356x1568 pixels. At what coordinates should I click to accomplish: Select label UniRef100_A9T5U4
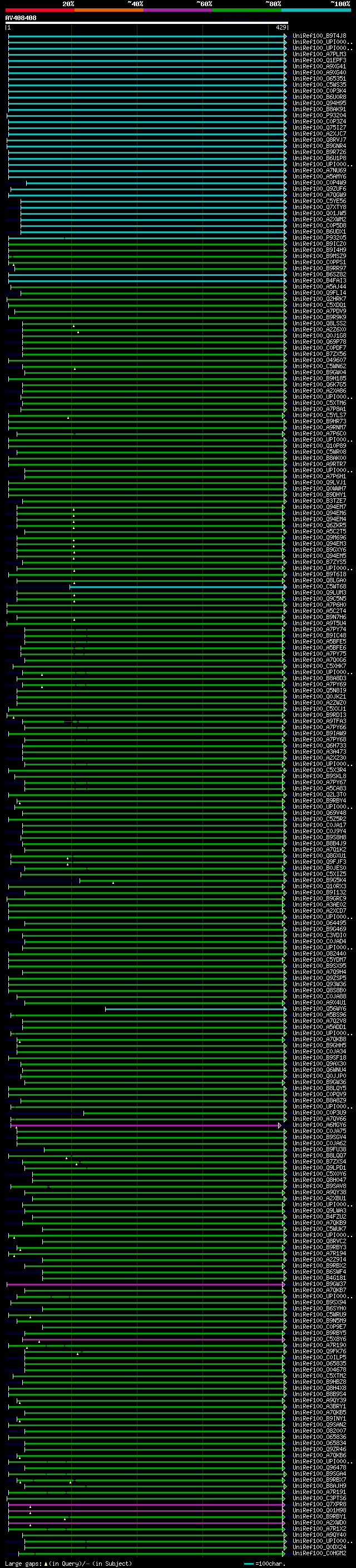pos(319,624)
